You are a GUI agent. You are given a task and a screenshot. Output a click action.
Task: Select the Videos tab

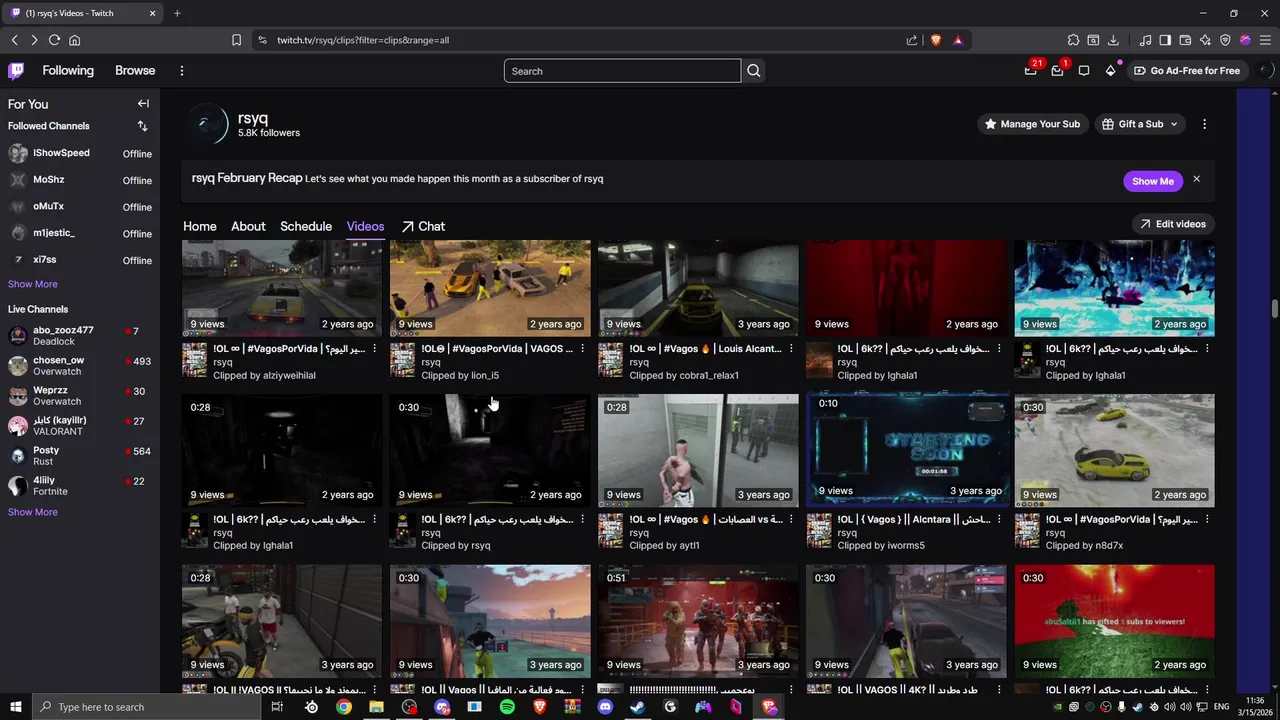point(365,226)
